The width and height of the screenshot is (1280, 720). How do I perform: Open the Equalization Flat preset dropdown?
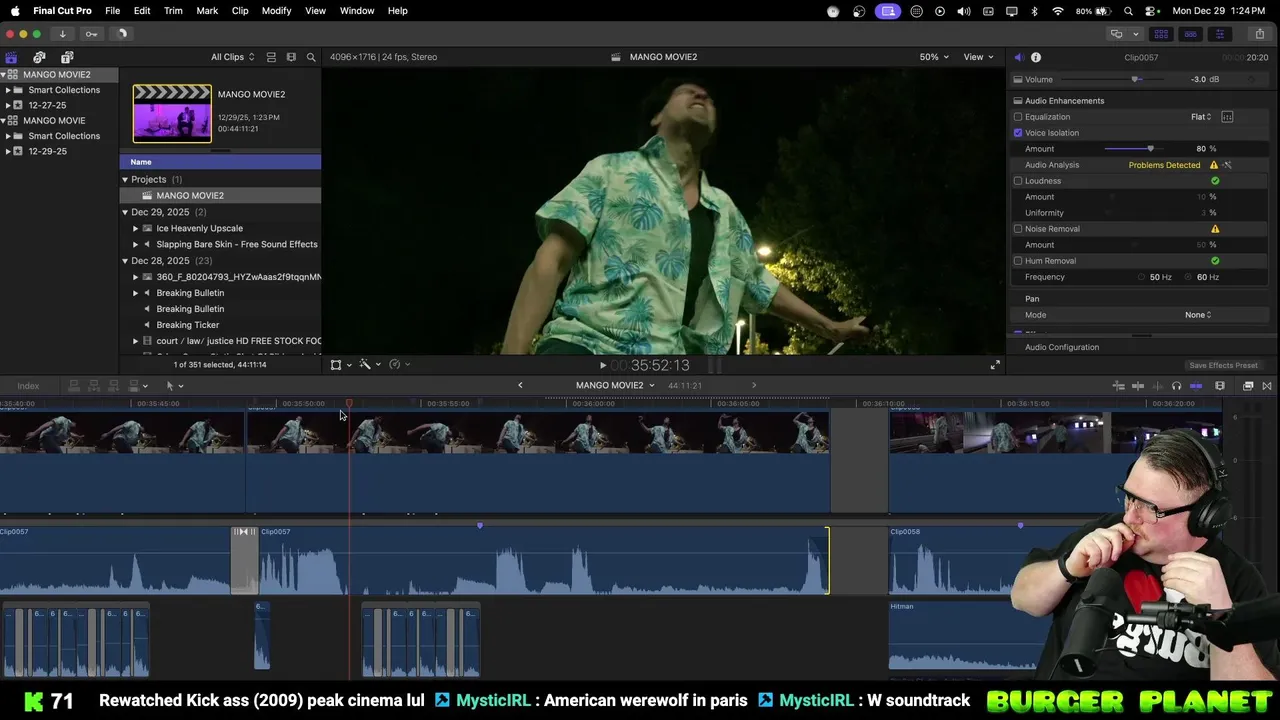pyautogui.click(x=1201, y=117)
